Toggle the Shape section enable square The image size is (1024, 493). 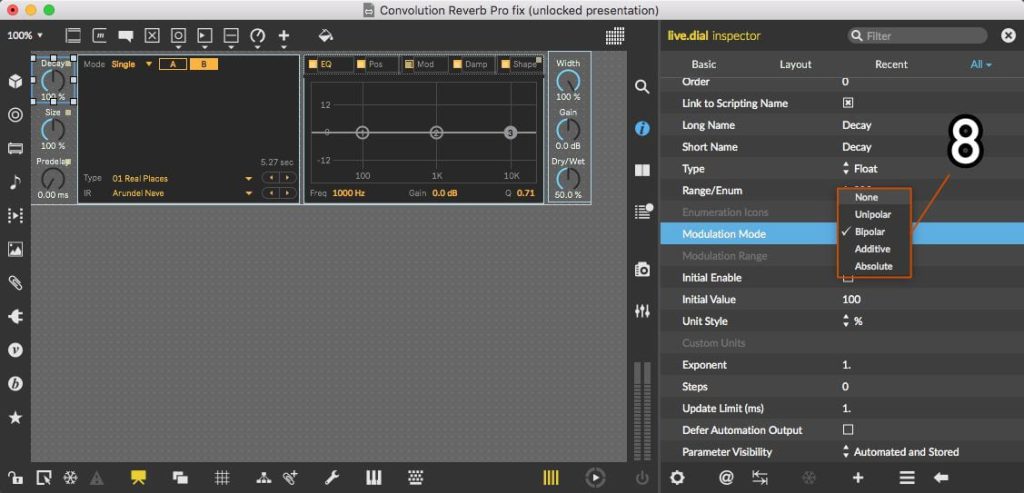505,64
